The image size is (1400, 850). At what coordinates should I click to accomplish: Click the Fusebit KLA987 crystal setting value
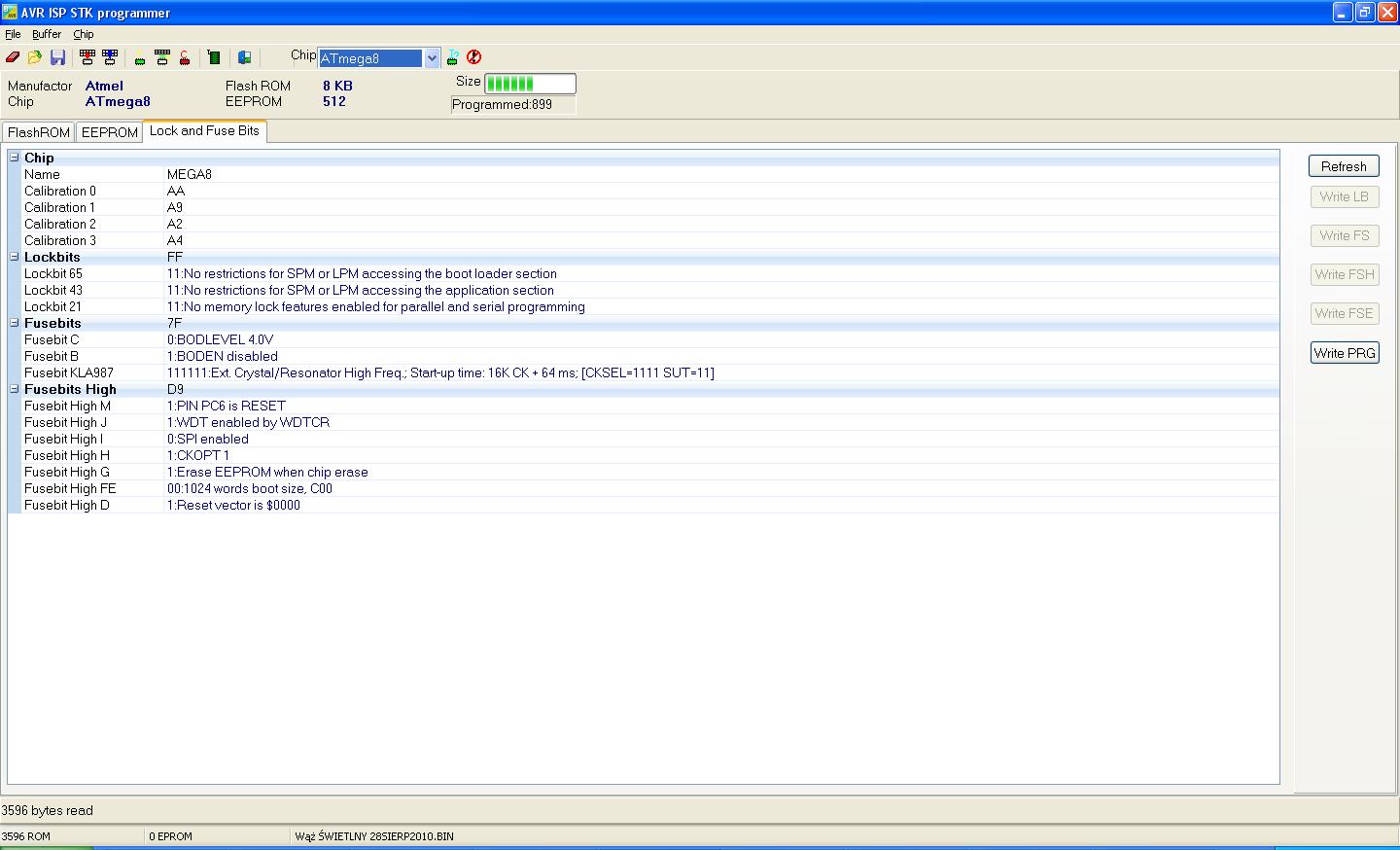[440, 372]
